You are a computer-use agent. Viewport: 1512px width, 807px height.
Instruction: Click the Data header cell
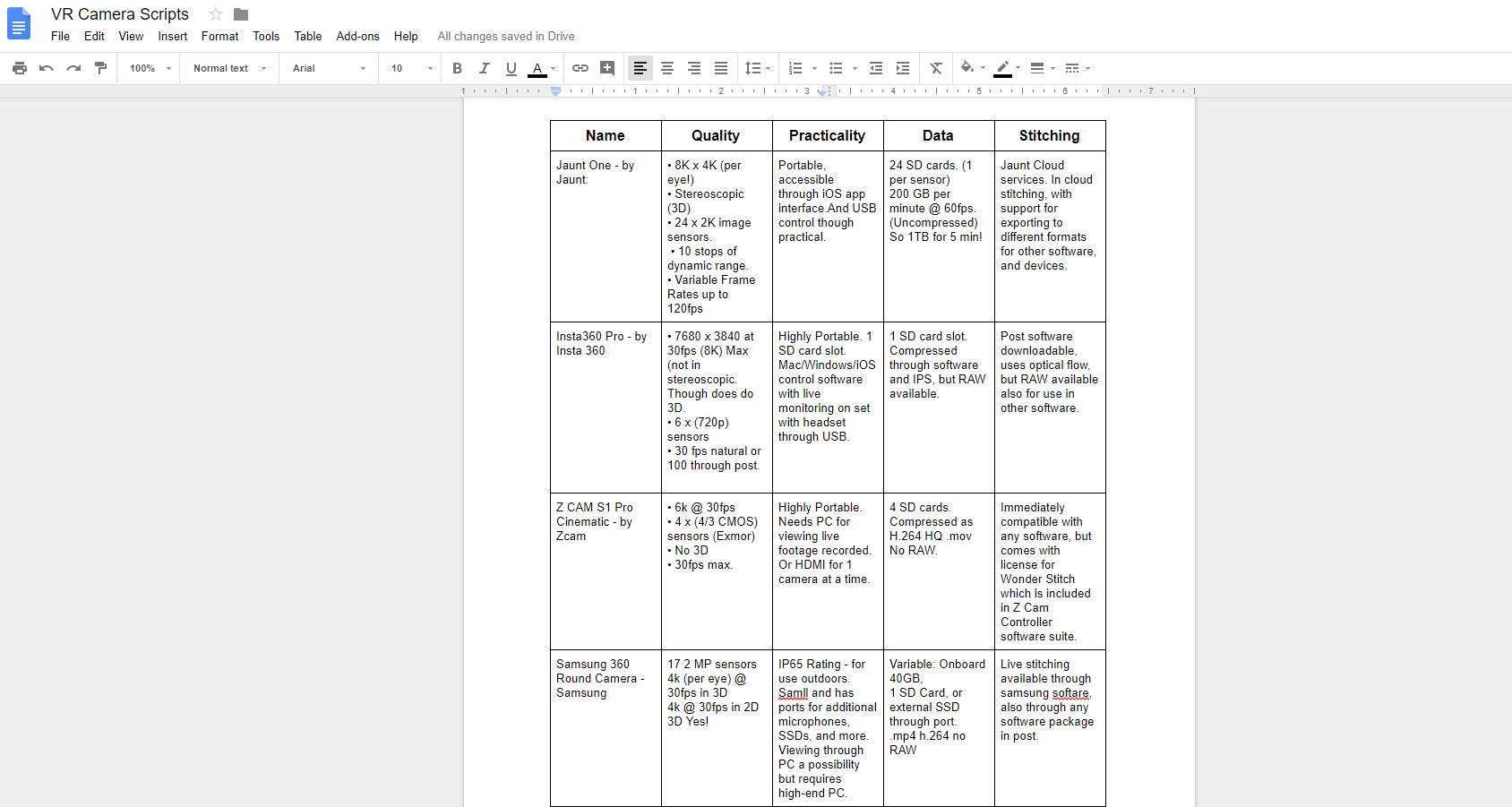coord(938,136)
